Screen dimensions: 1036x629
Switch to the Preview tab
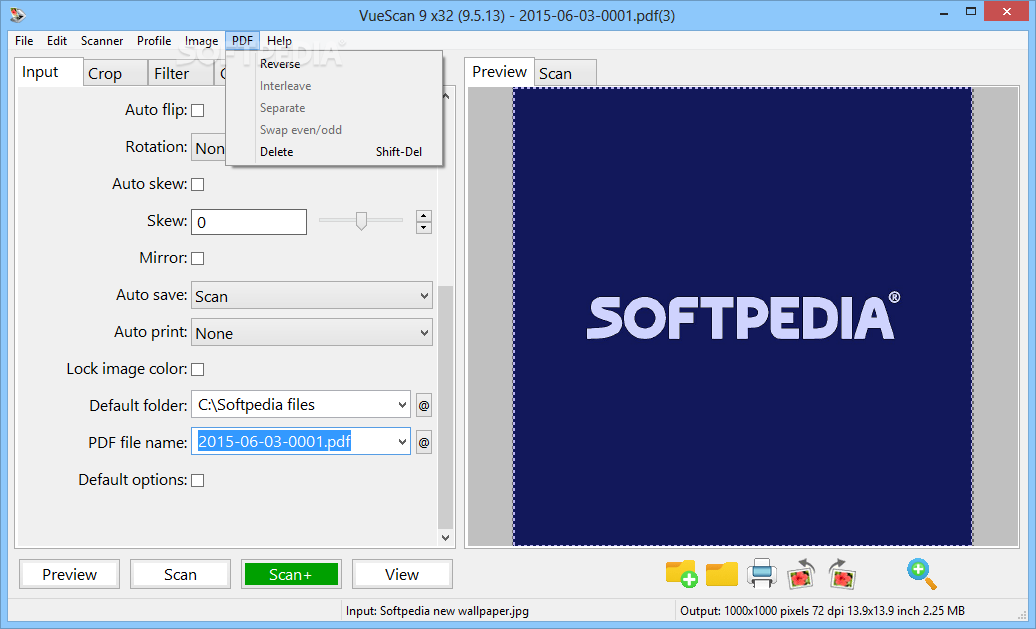[499, 72]
